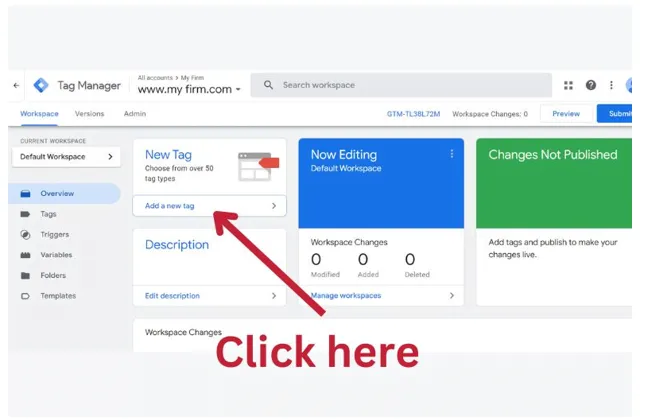Open Overview in the sidebar
This screenshot has width=646, height=419.
point(64,194)
